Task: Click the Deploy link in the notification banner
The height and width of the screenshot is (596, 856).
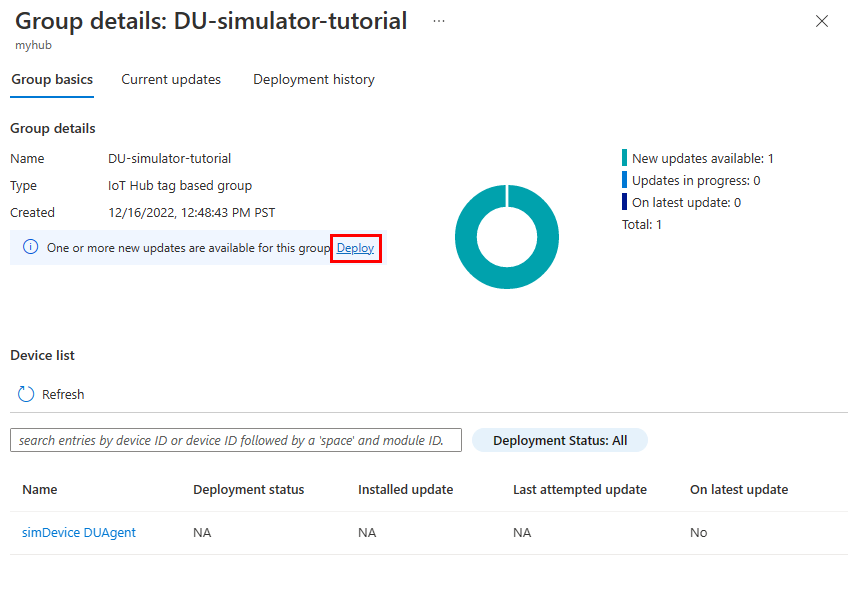Action: pos(355,247)
